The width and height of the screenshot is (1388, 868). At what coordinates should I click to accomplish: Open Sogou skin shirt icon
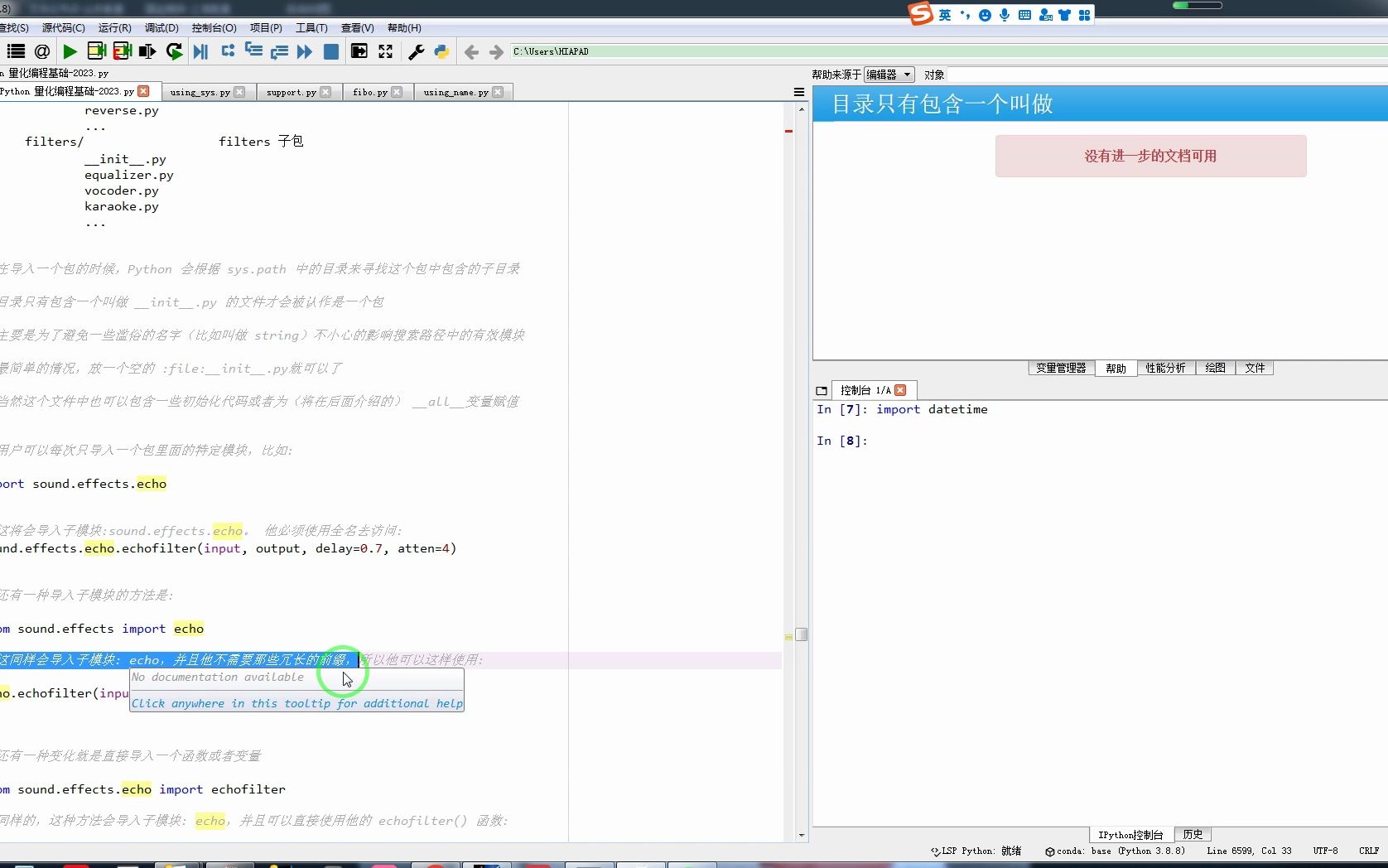(x=1064, y=15)
